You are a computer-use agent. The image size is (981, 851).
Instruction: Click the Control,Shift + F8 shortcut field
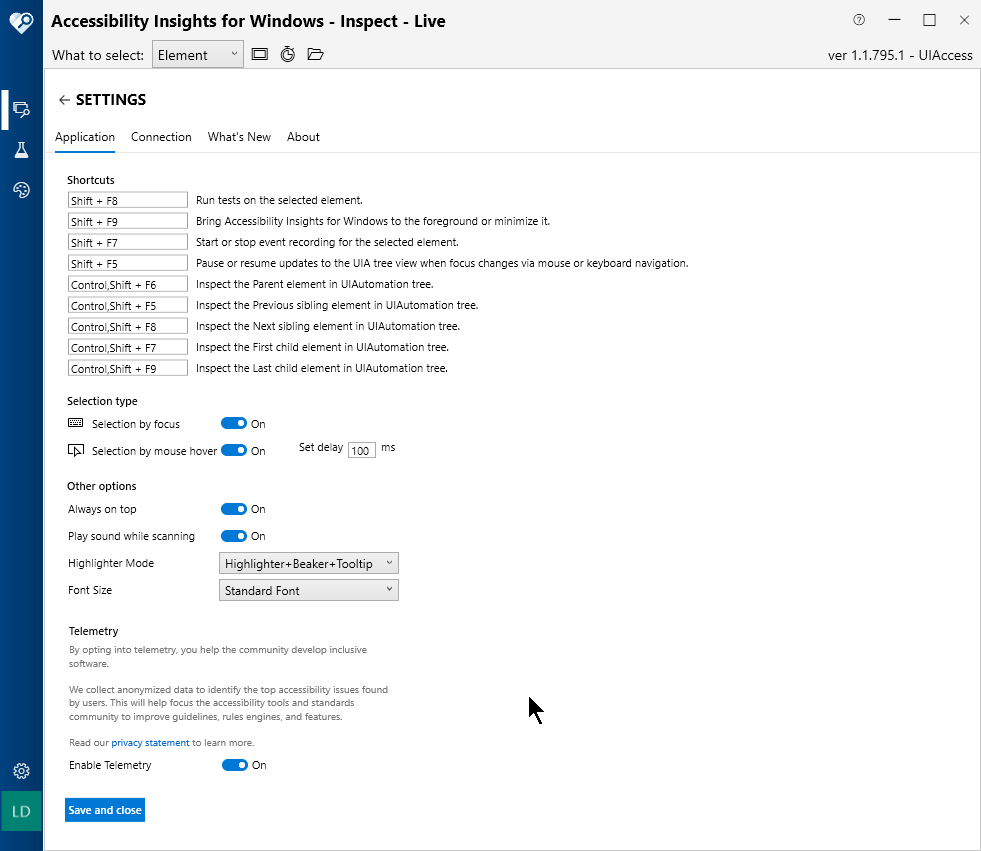pos(128,327)
